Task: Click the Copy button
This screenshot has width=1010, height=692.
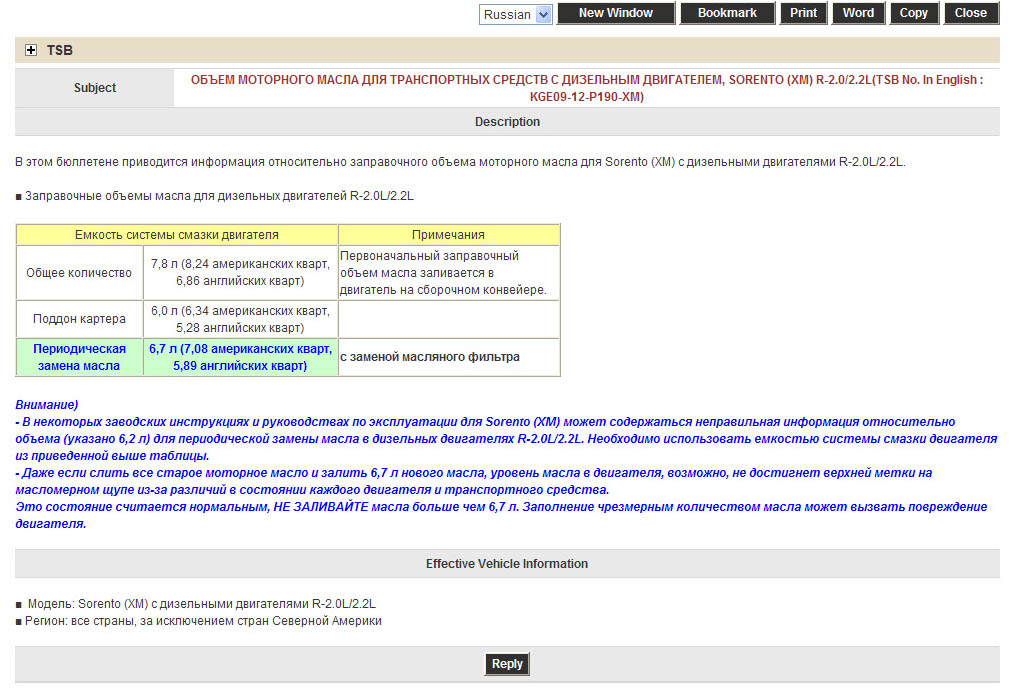Action: coord(913,13)
